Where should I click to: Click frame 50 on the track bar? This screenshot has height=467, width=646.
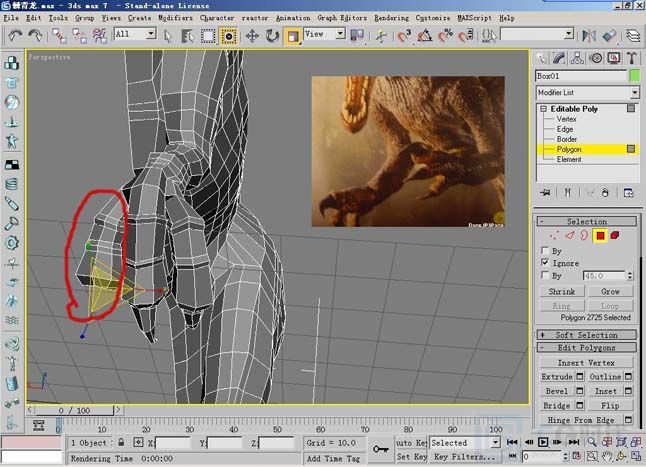click(277, 426)
